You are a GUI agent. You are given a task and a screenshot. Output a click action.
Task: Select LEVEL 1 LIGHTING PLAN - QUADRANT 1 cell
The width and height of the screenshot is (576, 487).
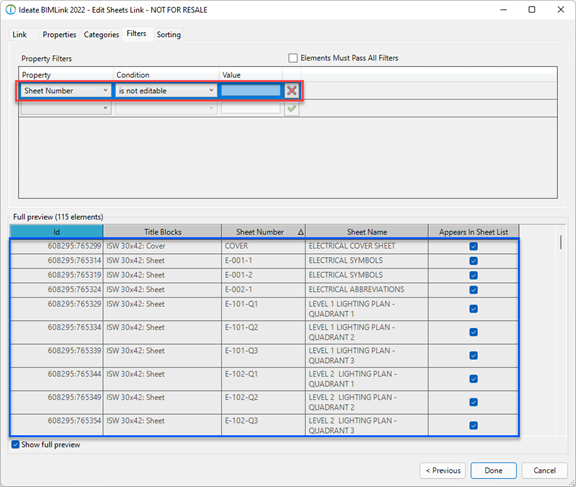tap(367, 309)
